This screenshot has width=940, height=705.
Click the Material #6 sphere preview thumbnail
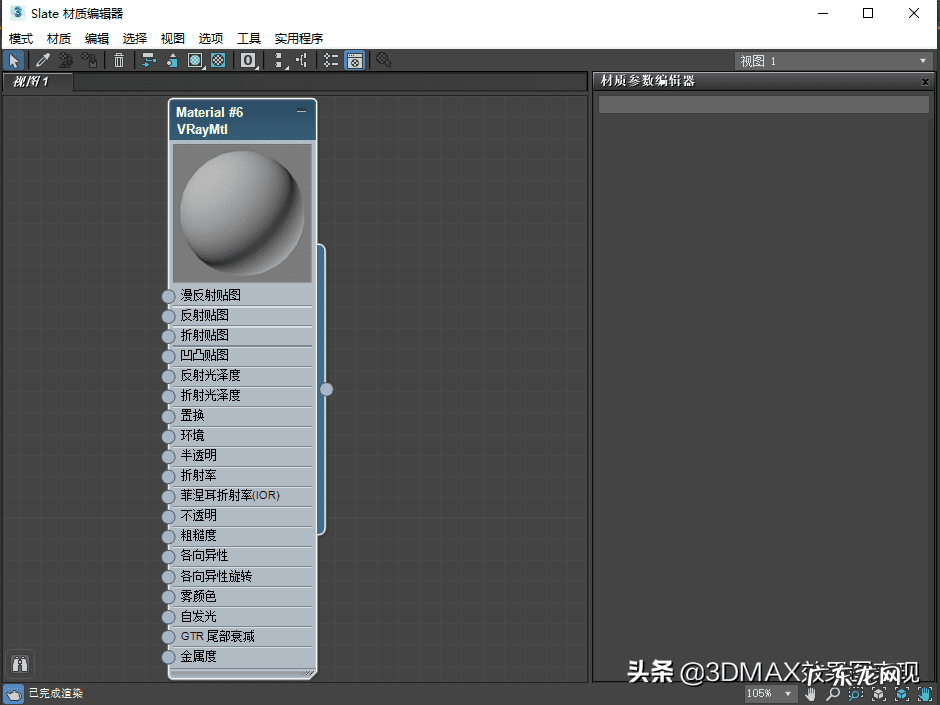[x=242, y=212]
